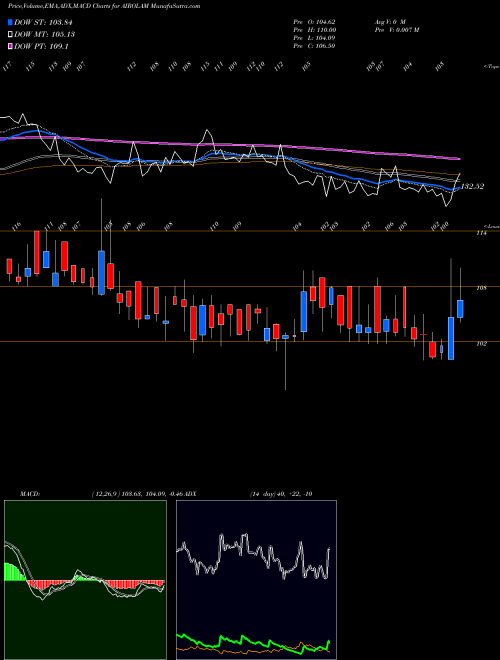Open the ADX indicator panel
Viewport: 500px width, 660px height.
point(256,580)
